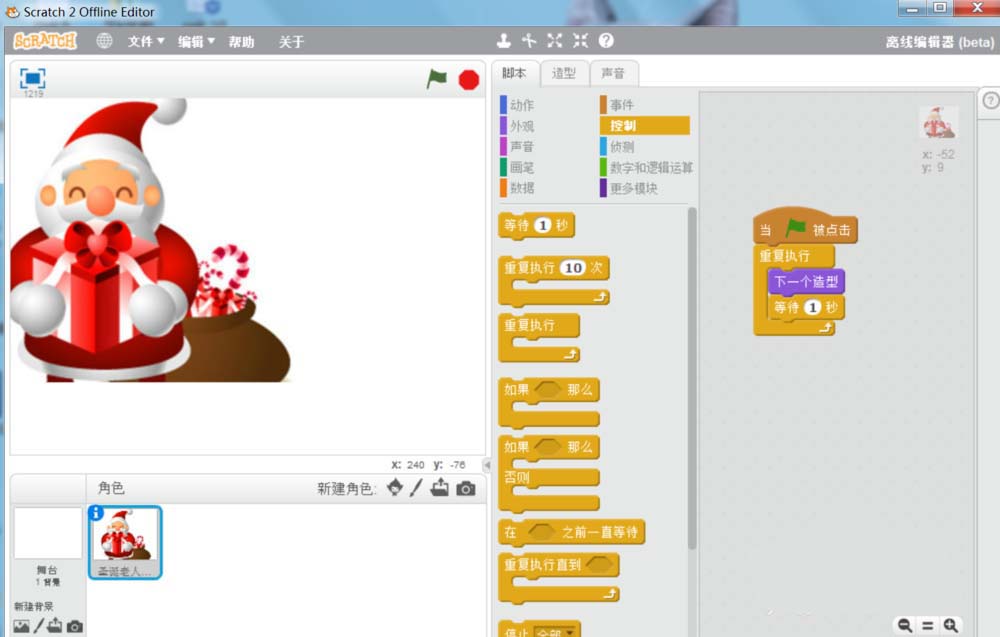Select the Delete scissors tool
Viewport: 1000px width, 637px height.
point(529,41)
